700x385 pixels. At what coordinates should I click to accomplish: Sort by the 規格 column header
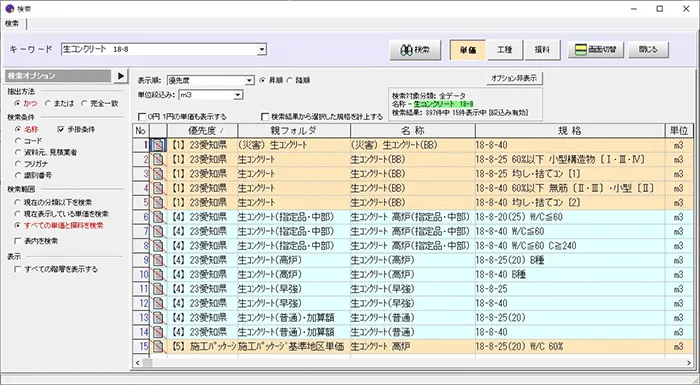570,131
